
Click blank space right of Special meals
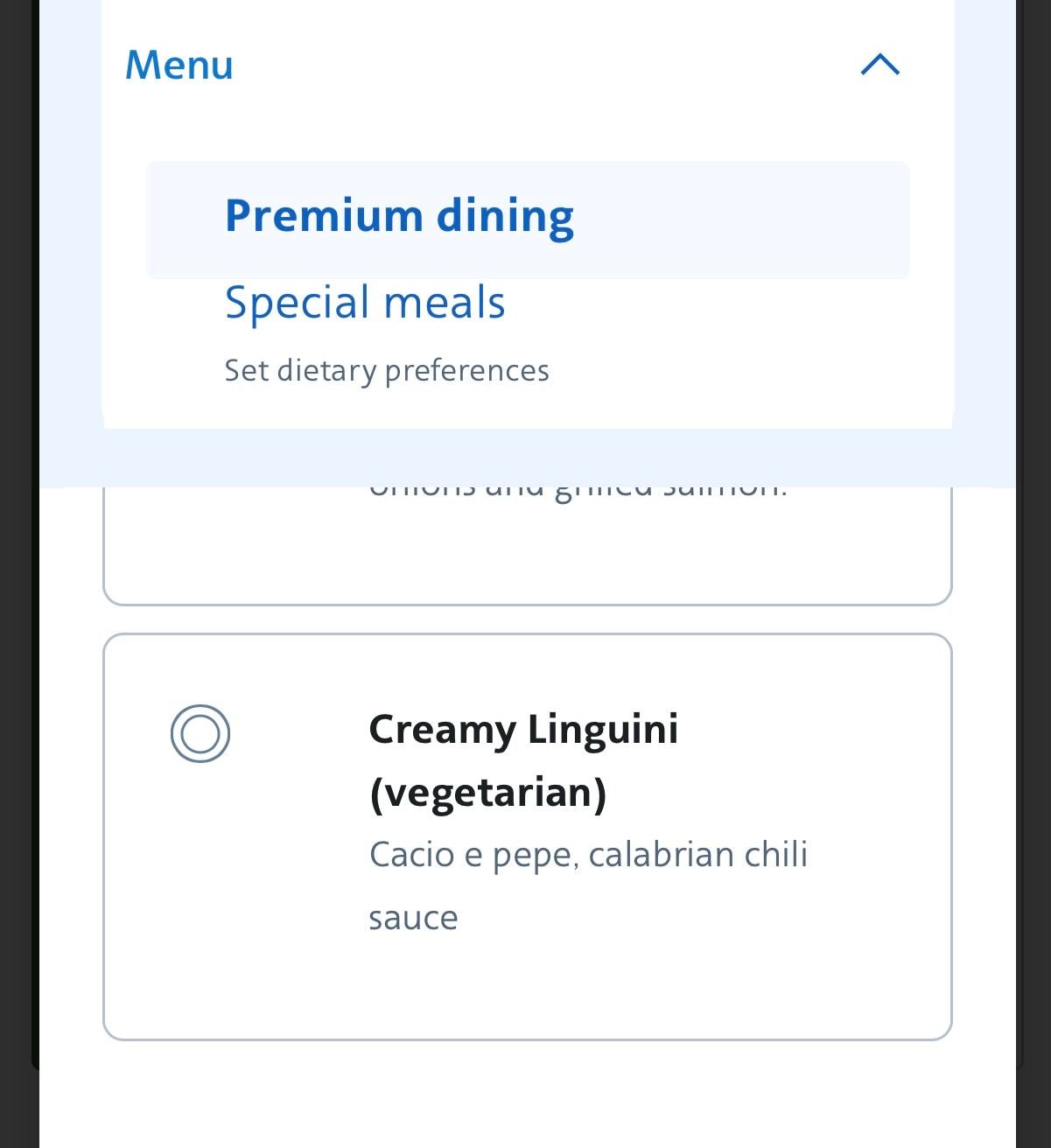point(718,304)
